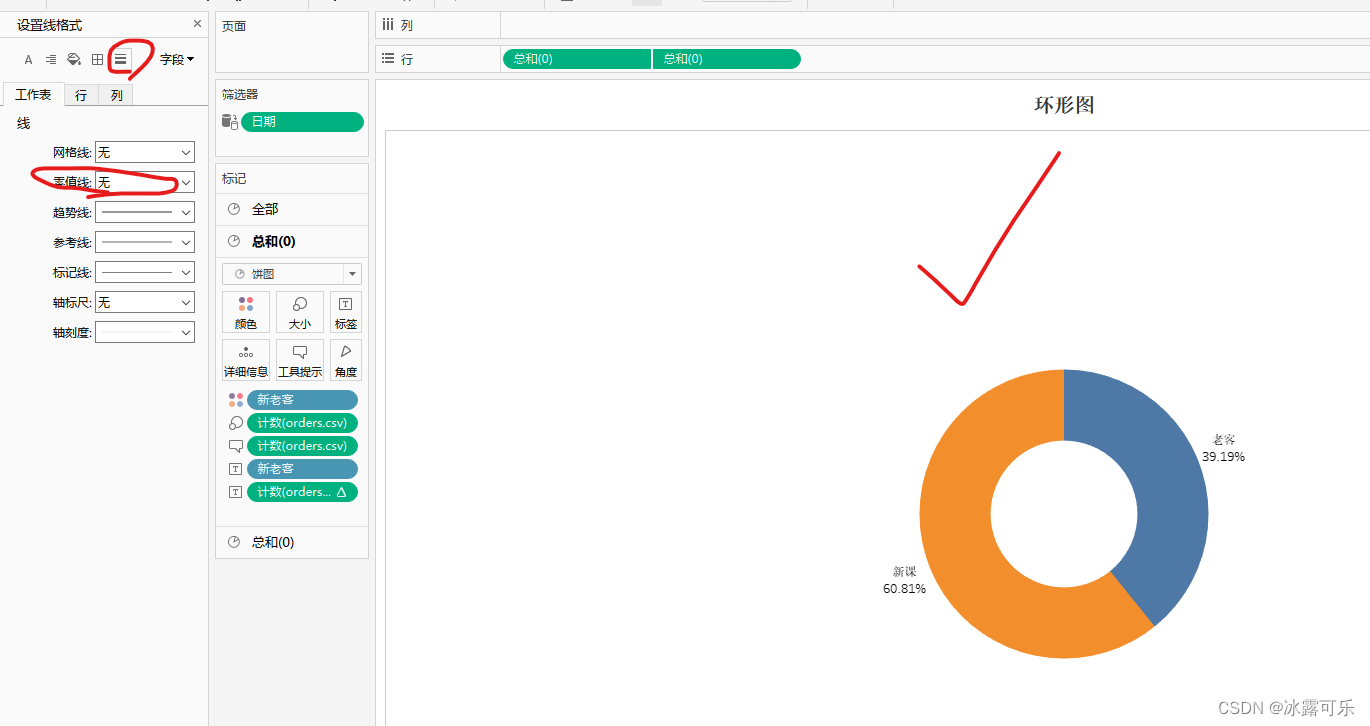This screenshot has height=726, width=1370.
Task: Open the 标记线 line style dropdown
Action: pyautogui.click(x=145, y=272)
